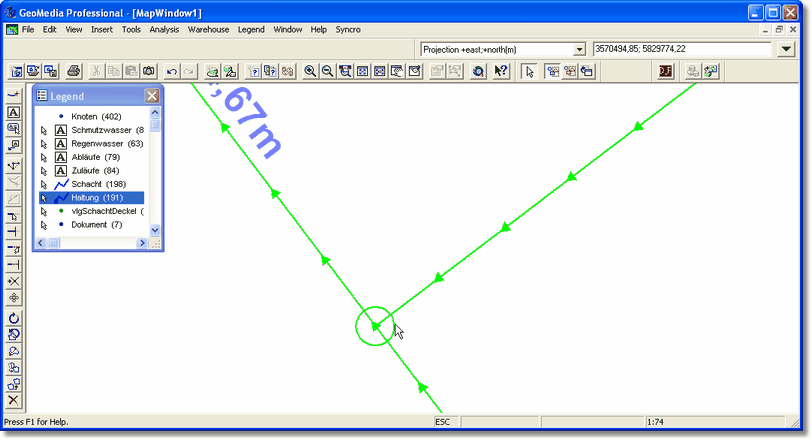Expand the coordinate readout dropdown arrow
This screenshot has height=440, width=812.
click(x=785, y=49)
